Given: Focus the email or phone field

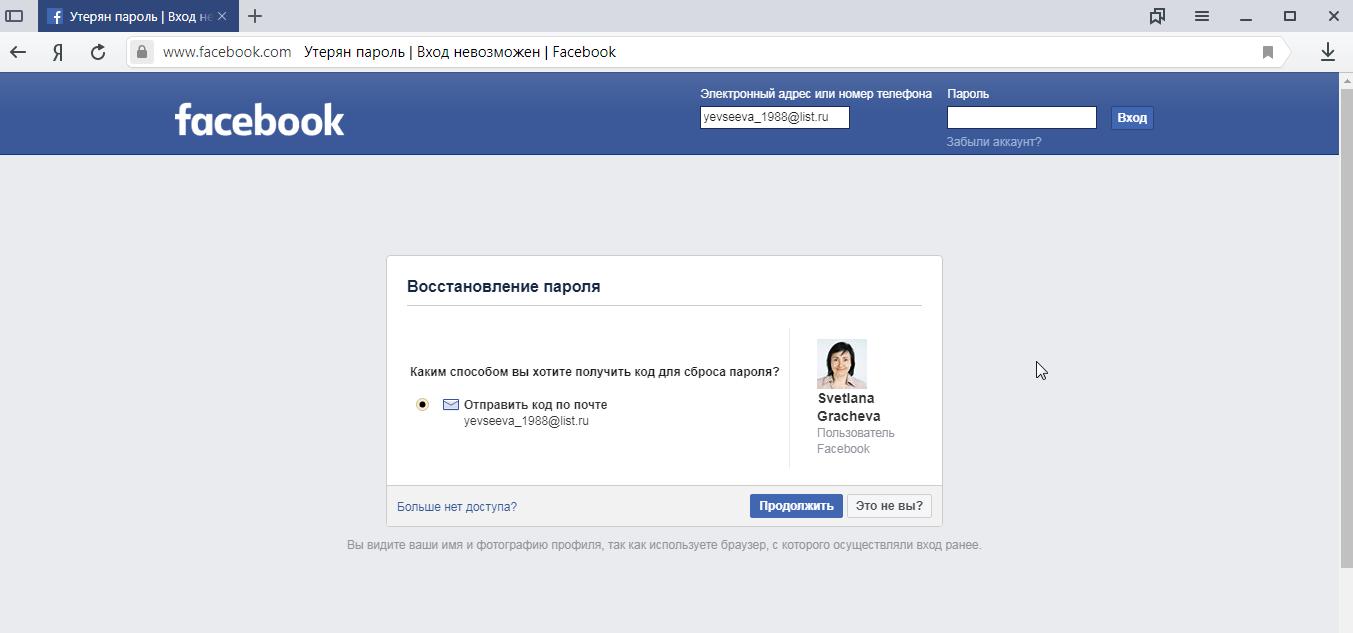Looking at the screenshot, I should pos(775,118).
